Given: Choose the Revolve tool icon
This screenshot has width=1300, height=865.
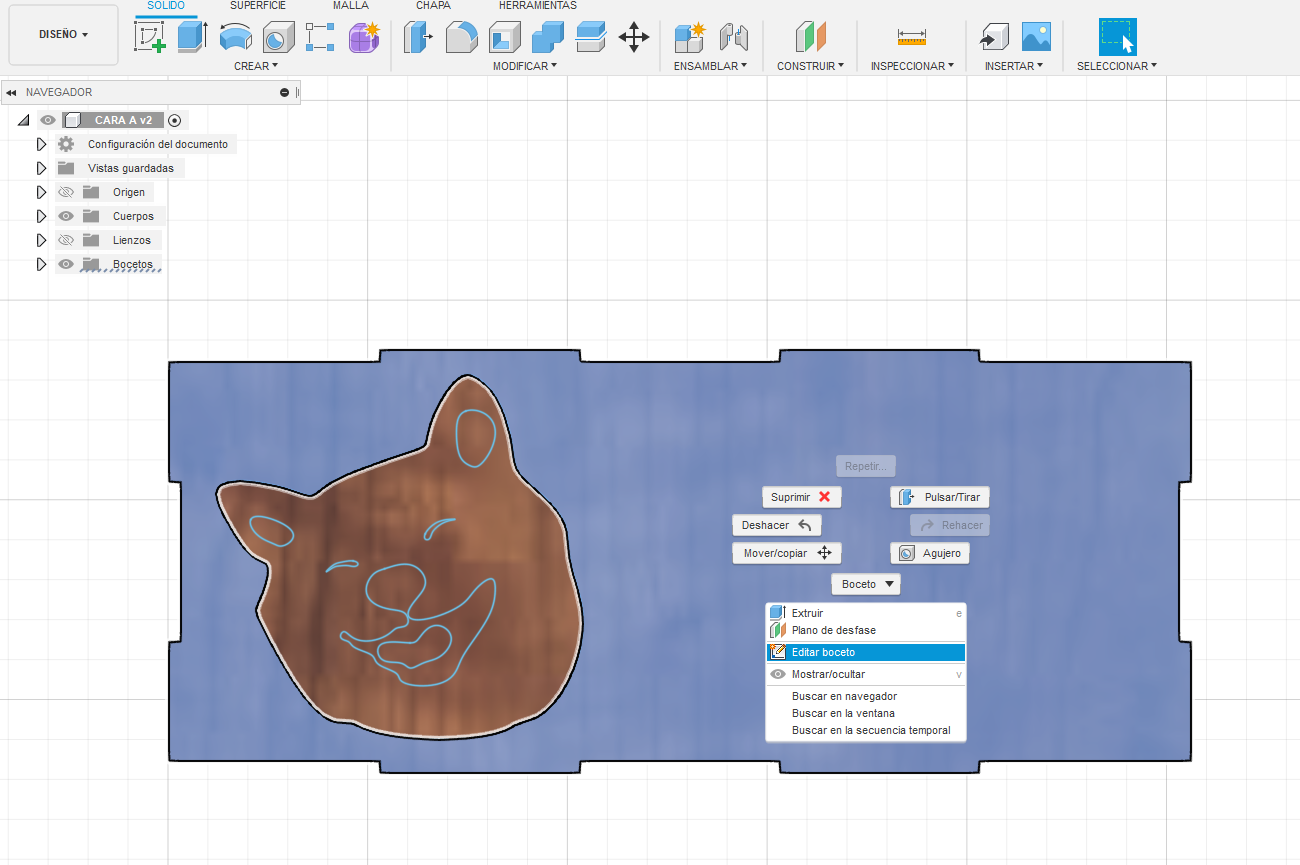Looking at the screenshot, I should [x=235, y=37].
